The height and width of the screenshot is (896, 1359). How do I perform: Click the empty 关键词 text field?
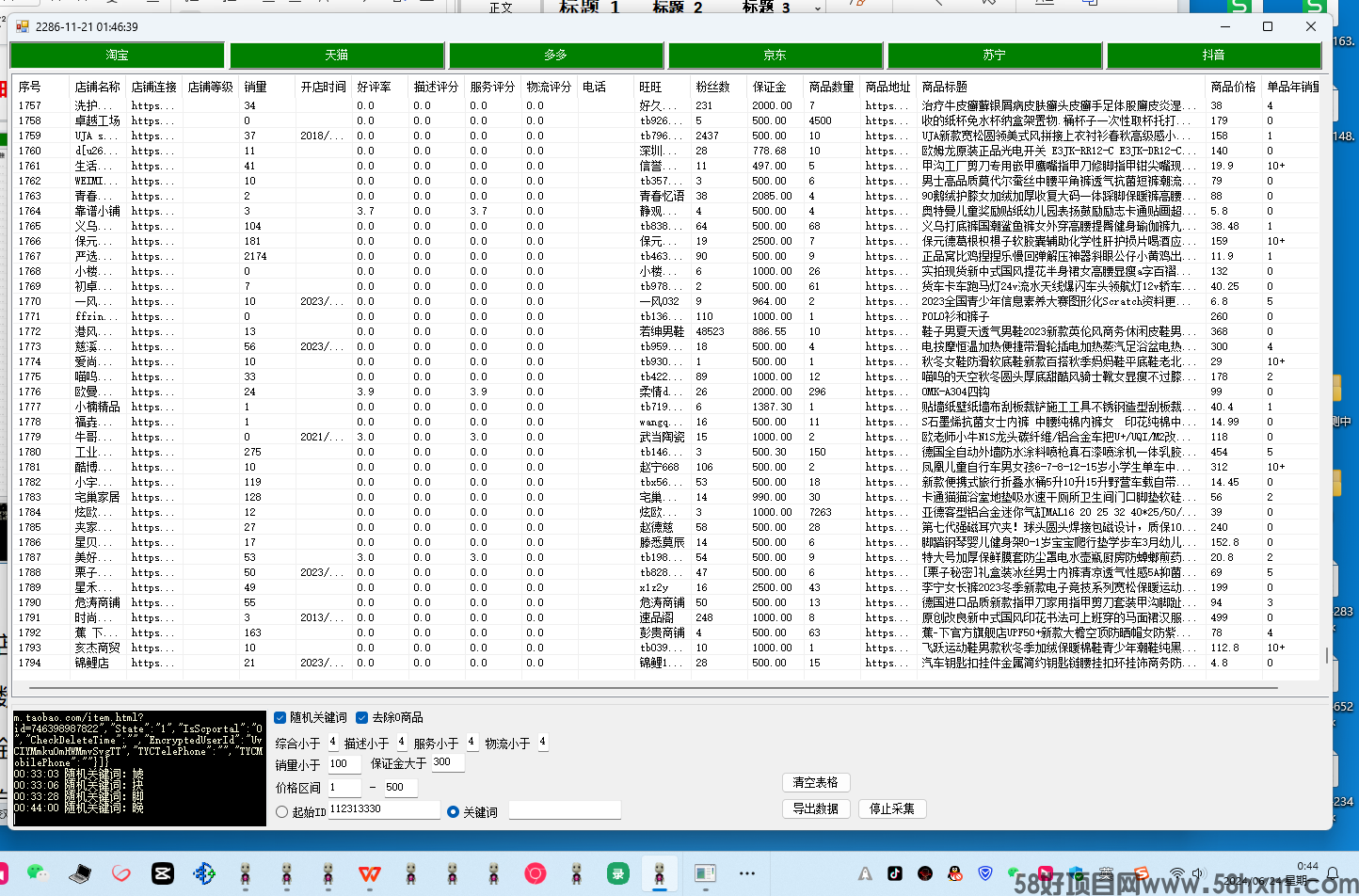coord(565,809)
